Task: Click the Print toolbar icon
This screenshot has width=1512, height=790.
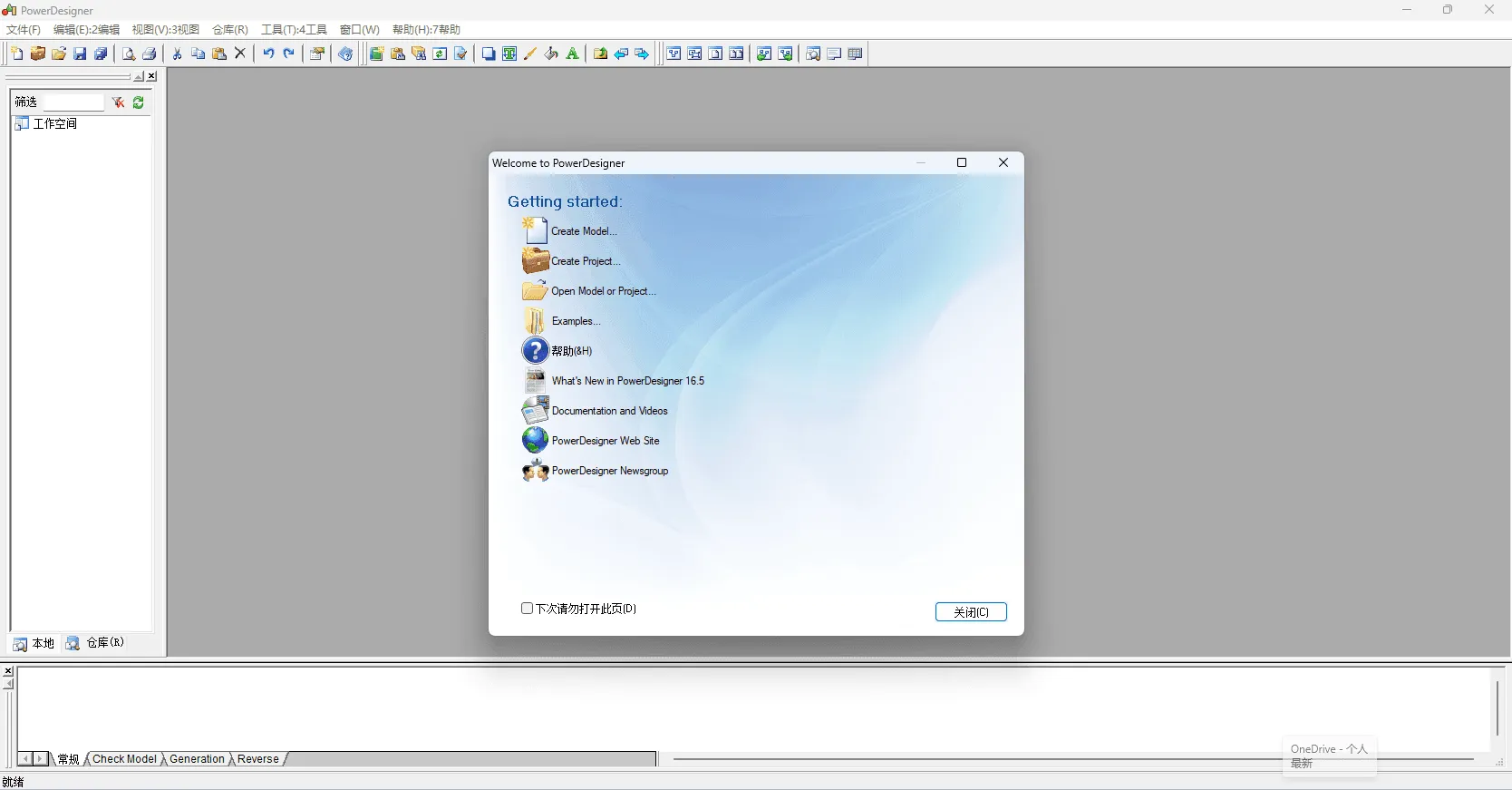Action: pos(150,54)
